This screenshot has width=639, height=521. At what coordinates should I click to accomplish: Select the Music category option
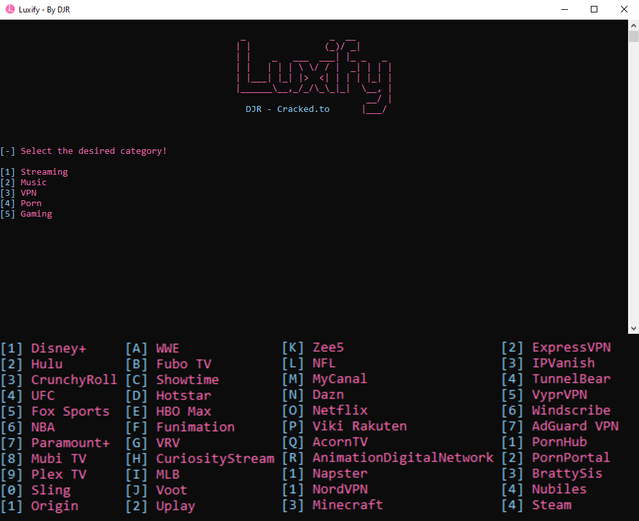24,182
